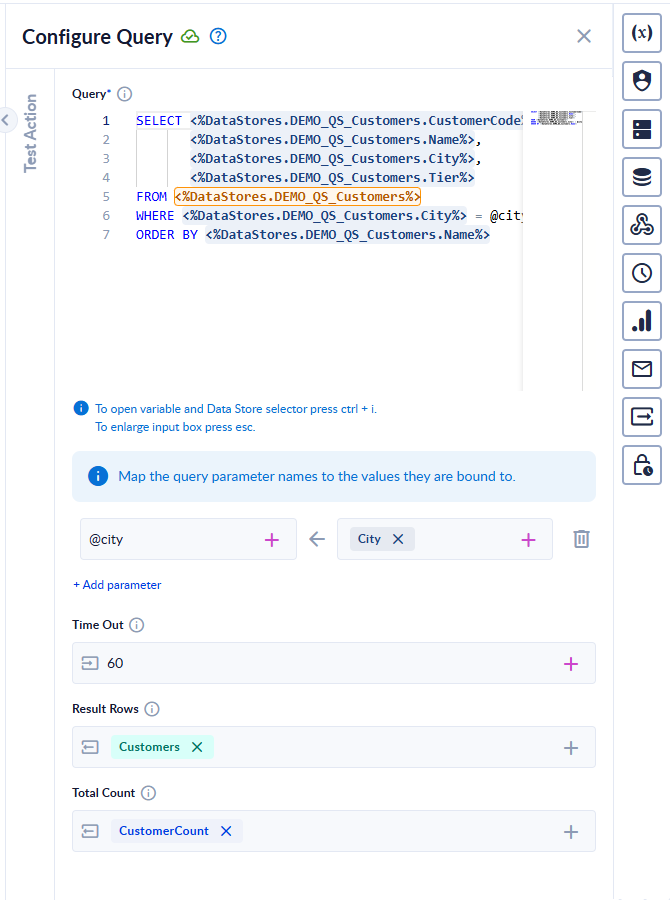
Task: Click the Time Out input type icon
Action: tap(90, 663)
